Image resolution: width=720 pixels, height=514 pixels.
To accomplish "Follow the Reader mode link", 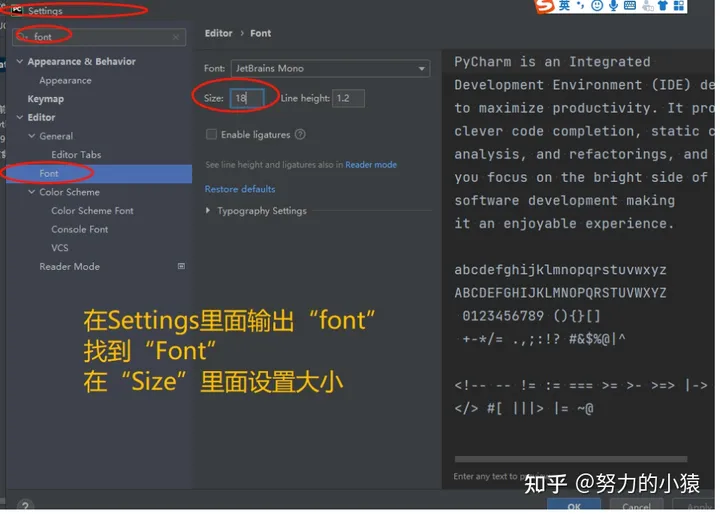I will (371, 165).
